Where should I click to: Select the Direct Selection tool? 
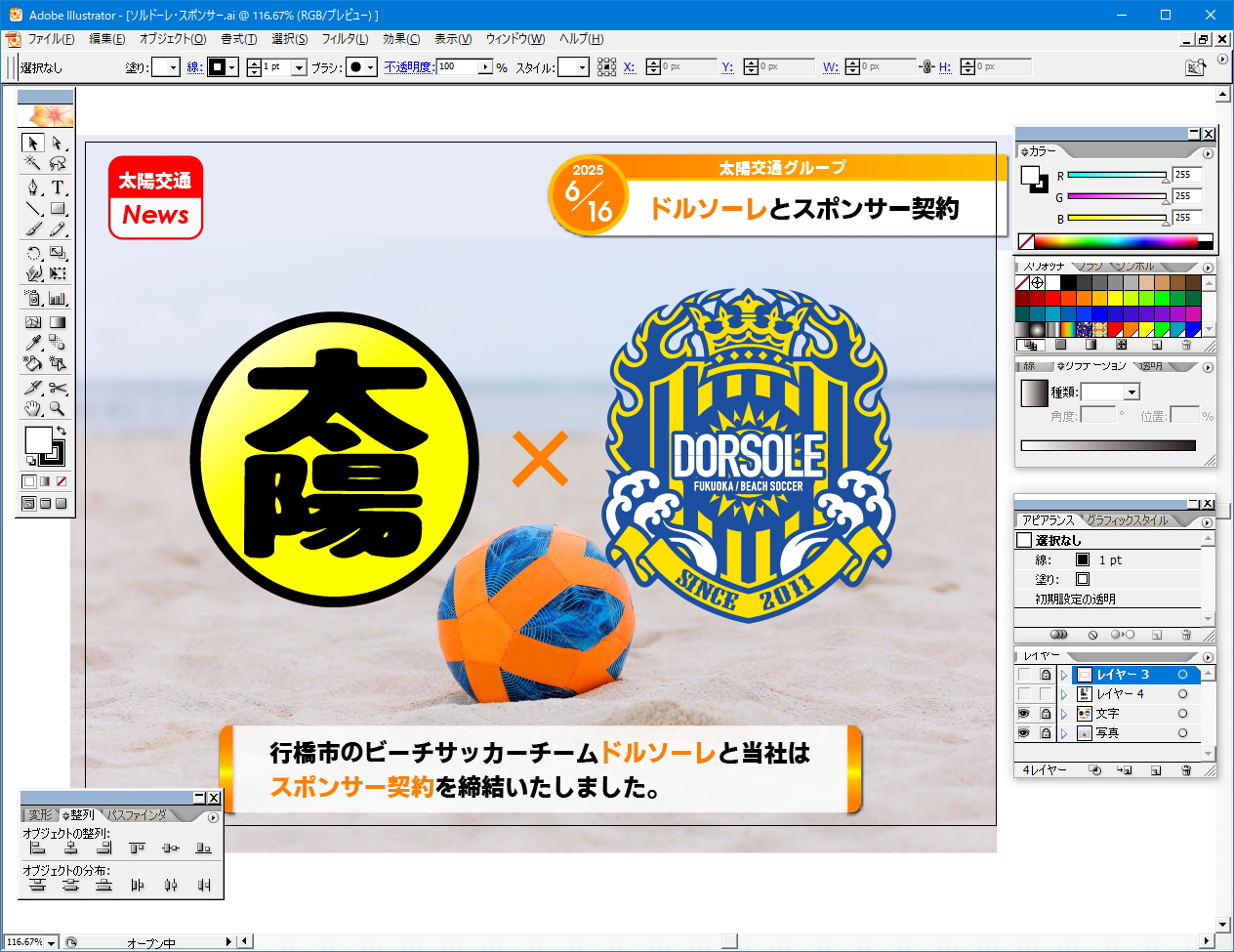(58, 143)
